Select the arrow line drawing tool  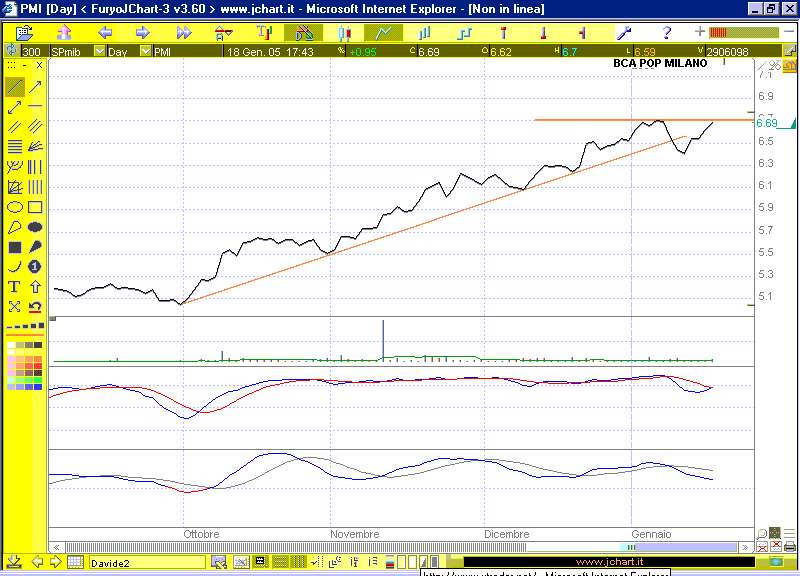point(35,87)
